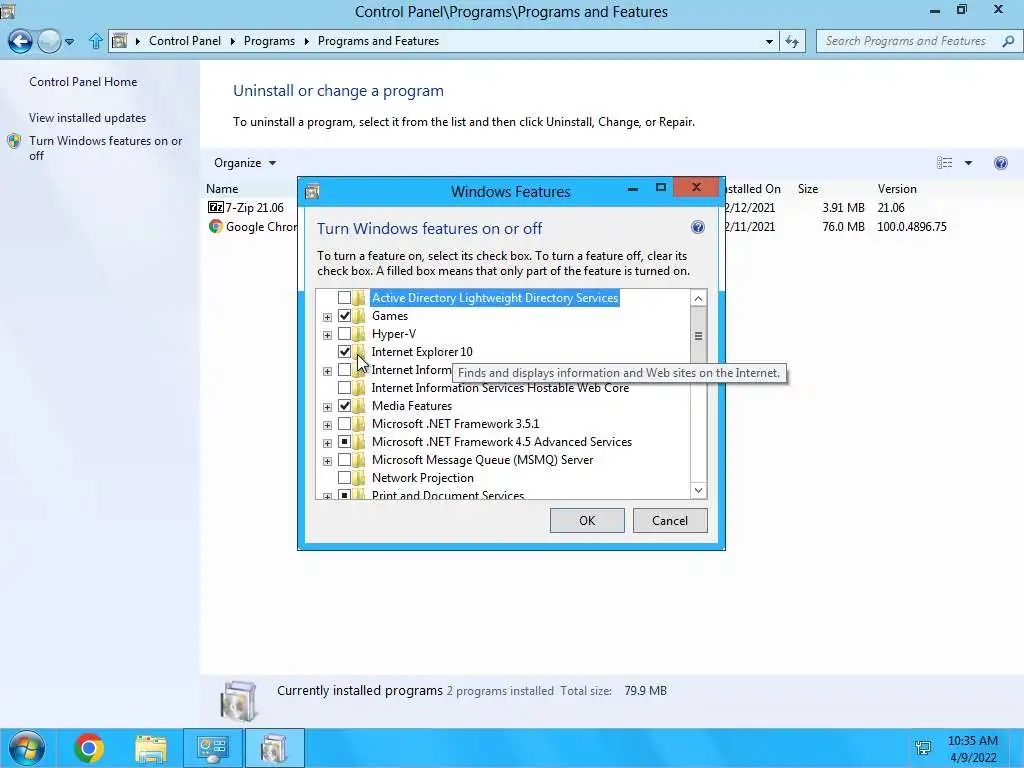This screenshot has height=768, width=1024.
Task: Check the Network Projection checkbox
Action: pyautogui.click(x=344, y=478)
